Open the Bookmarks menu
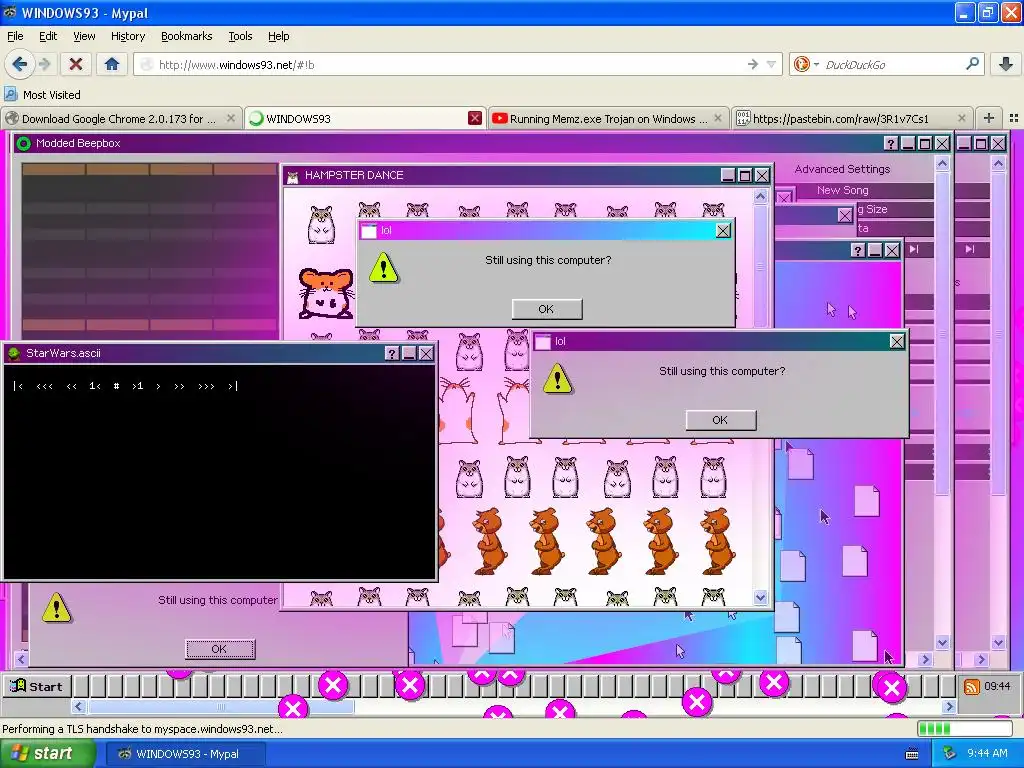The height and width of the screenshot is (768, 1024). (186, 36)
